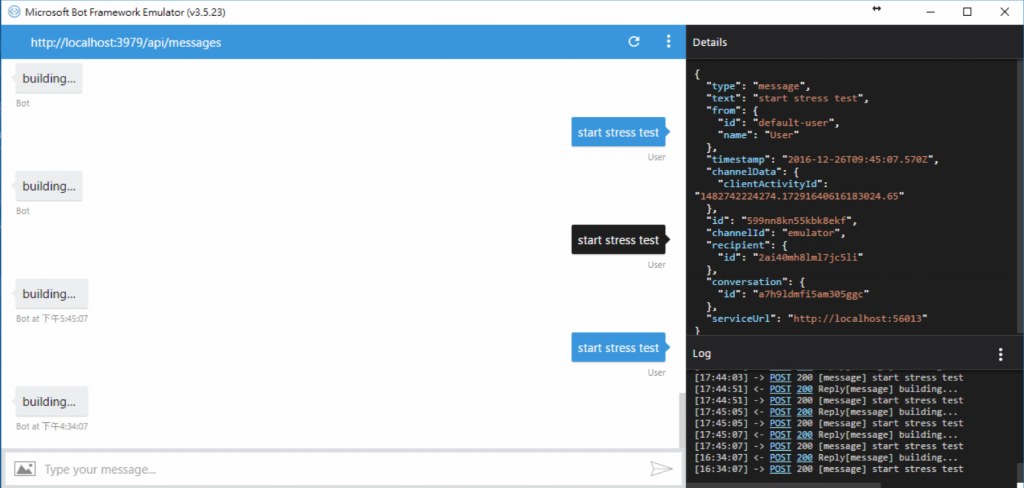Close the emulator window

[x=1003, y=12]
